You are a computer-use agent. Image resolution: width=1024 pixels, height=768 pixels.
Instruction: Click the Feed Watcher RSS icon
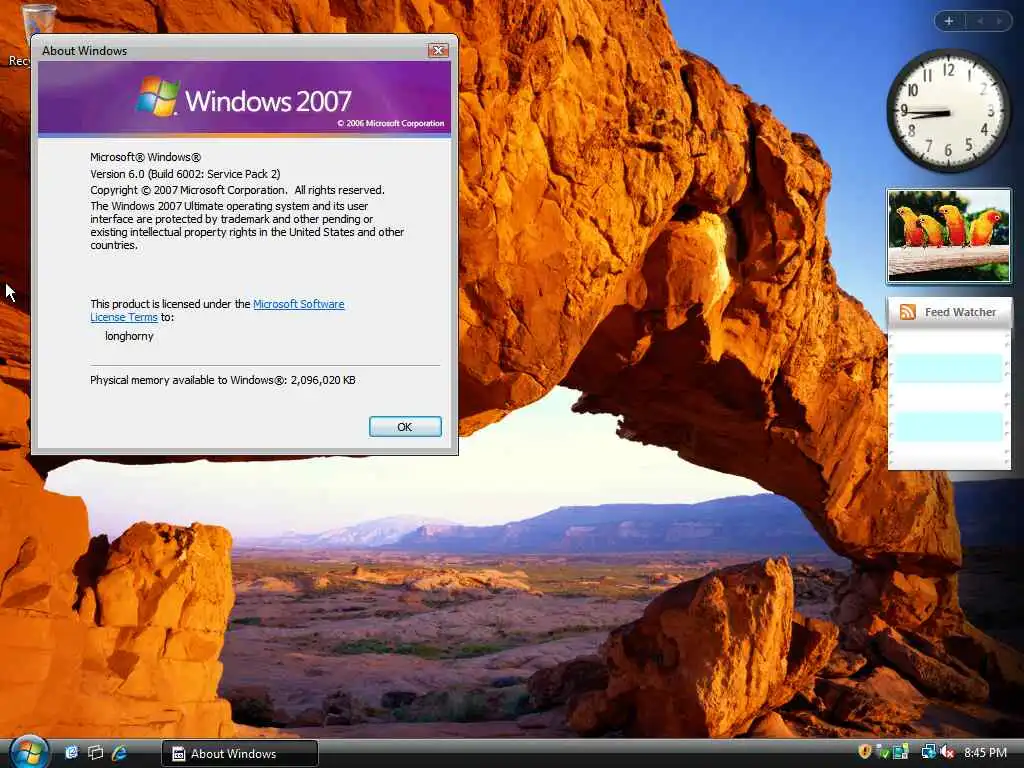click(x=907, y=312)
